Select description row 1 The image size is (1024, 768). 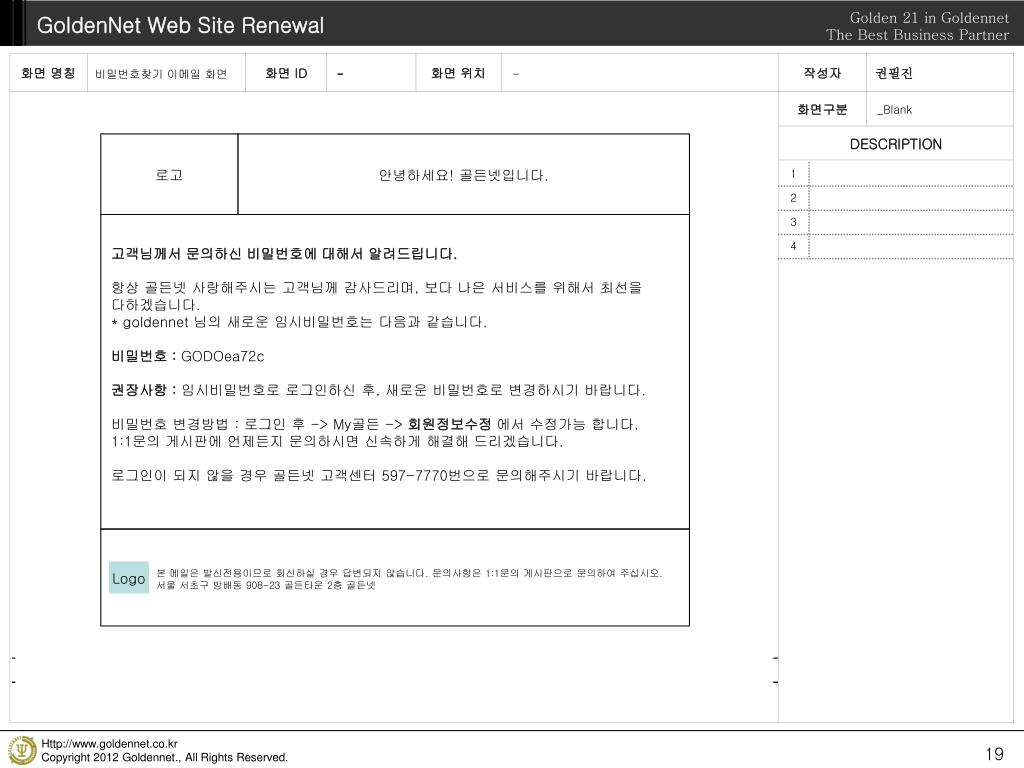coord(895,174)
